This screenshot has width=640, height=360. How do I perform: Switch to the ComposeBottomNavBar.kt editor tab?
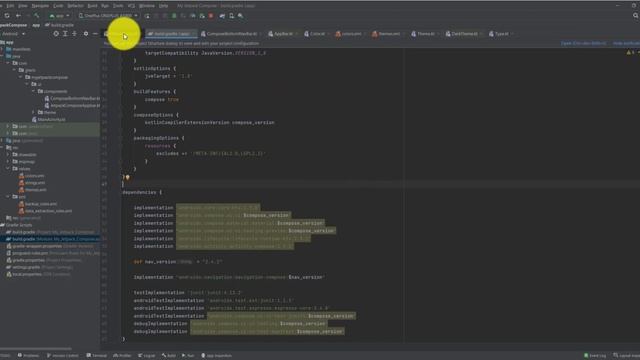click(x=231, y=34)
